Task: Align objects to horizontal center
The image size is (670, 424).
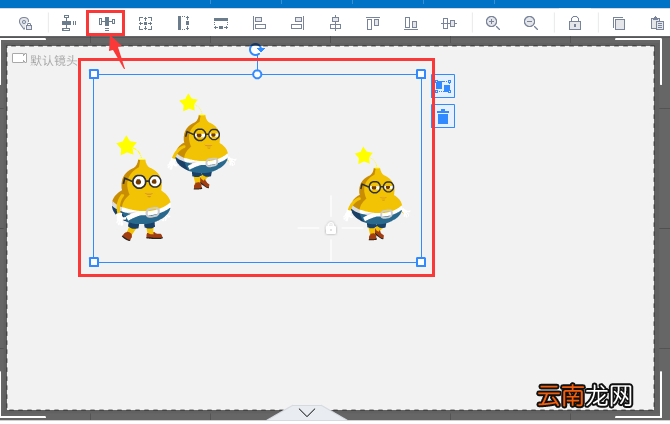Action: click(x=335, y=23)
